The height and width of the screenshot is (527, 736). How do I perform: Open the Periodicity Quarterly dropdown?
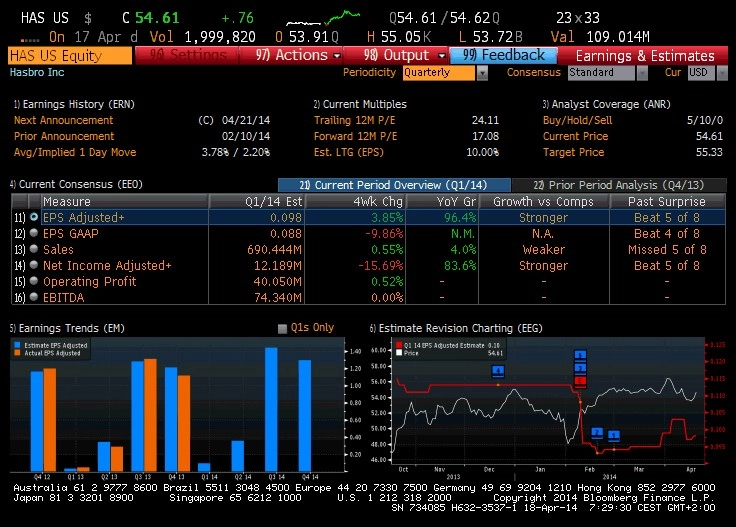[x=482, y=73]
